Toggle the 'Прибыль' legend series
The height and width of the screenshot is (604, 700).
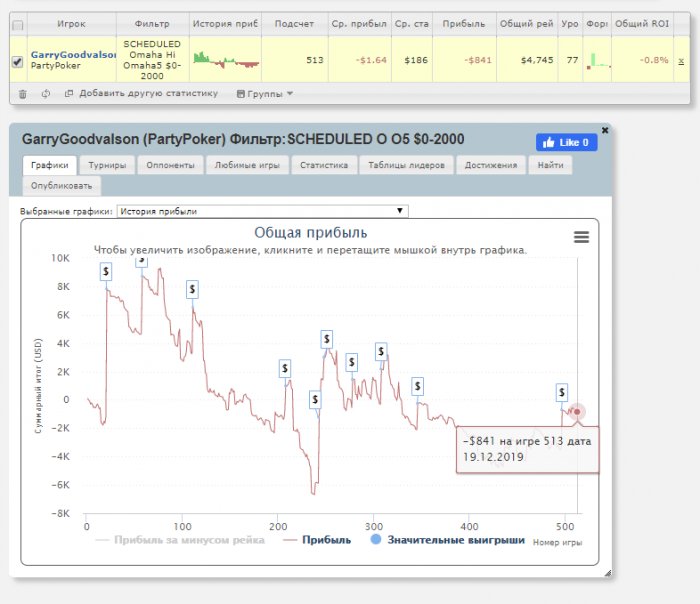click(317, 540)
